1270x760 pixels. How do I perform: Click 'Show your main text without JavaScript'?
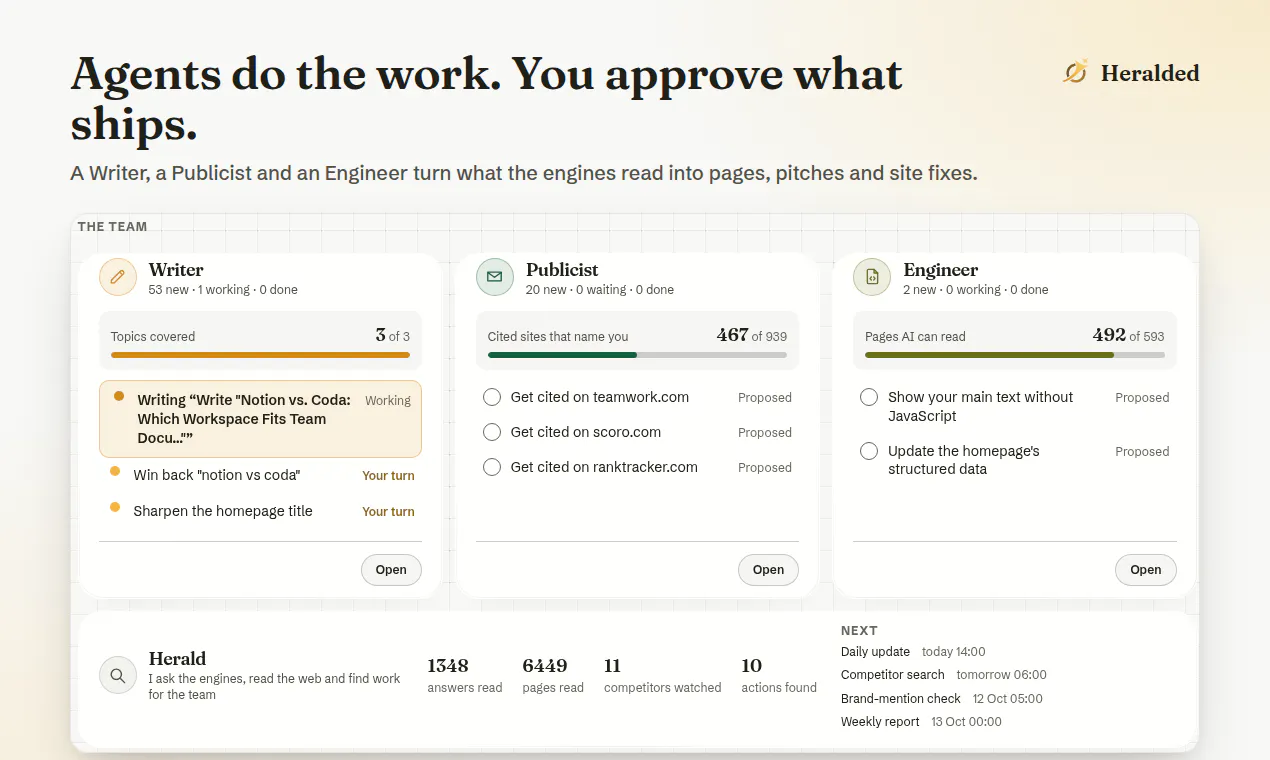point(980,406)
